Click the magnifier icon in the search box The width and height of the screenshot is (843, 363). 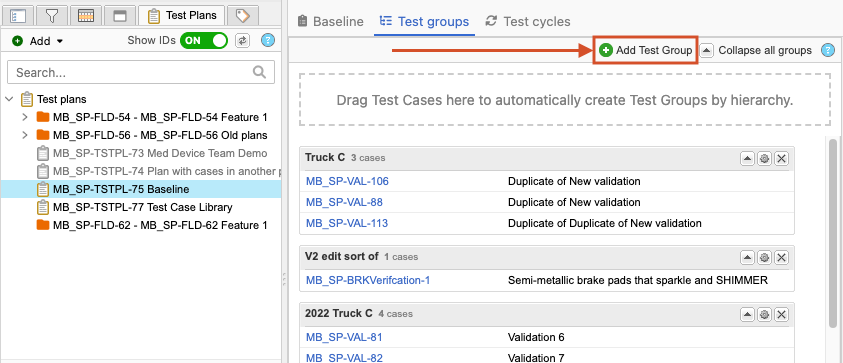[259, 72]
